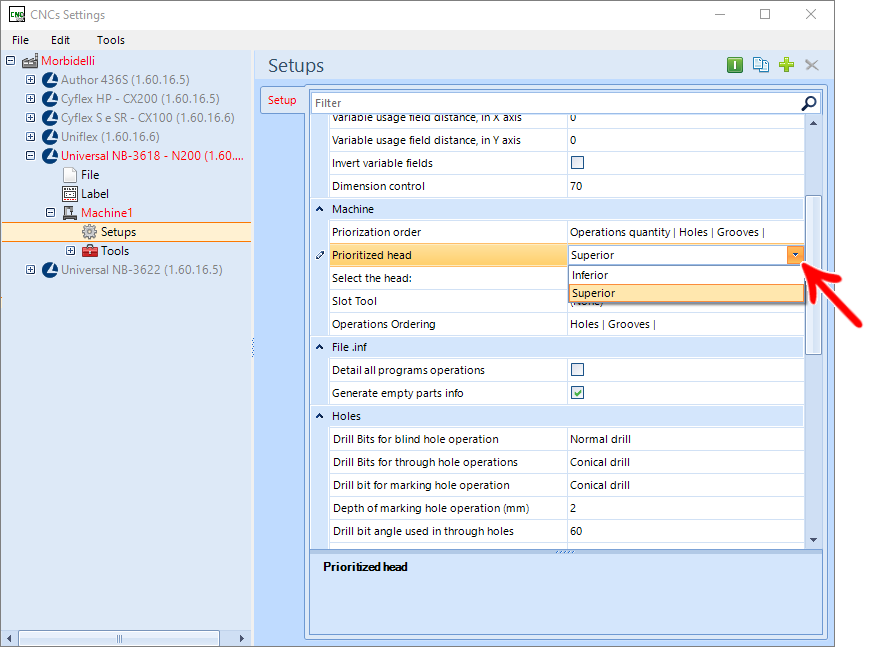The height and width of the screenshot is (647, 874).
Task: Click the tree scrollbar right arrow
Action: [241, 639]
